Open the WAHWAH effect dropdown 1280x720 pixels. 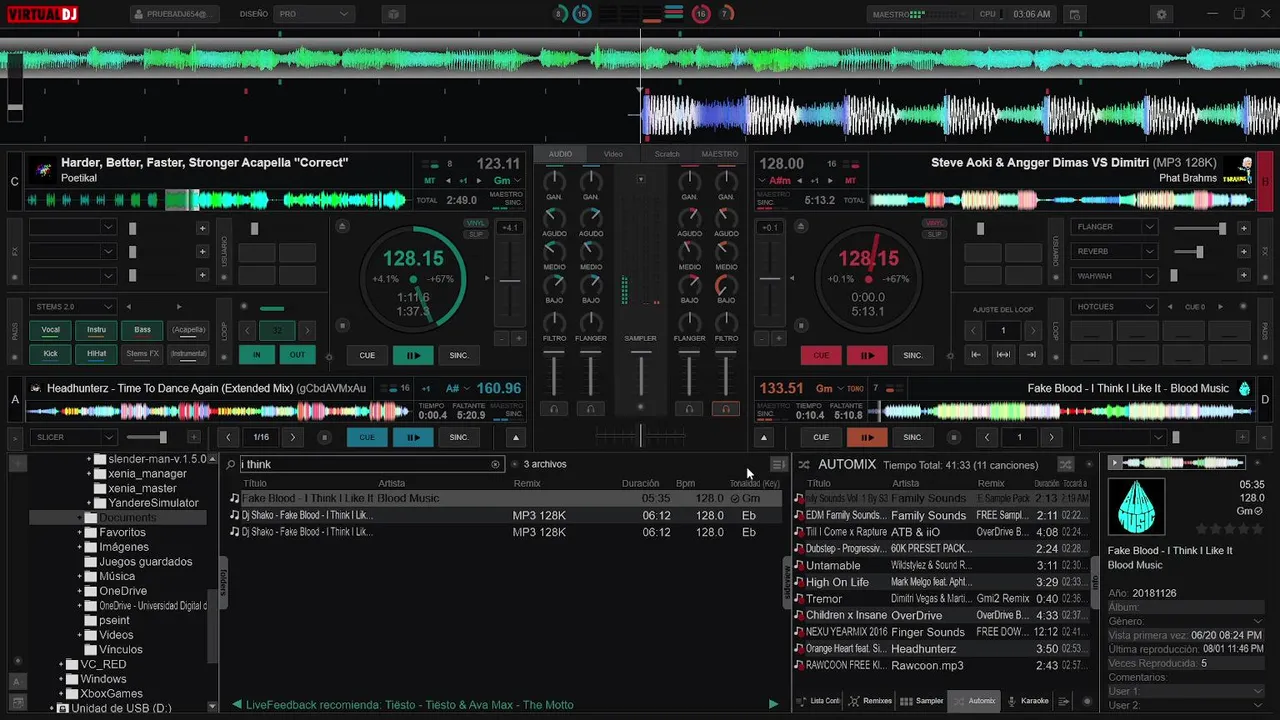click(x=1113, y=276)
